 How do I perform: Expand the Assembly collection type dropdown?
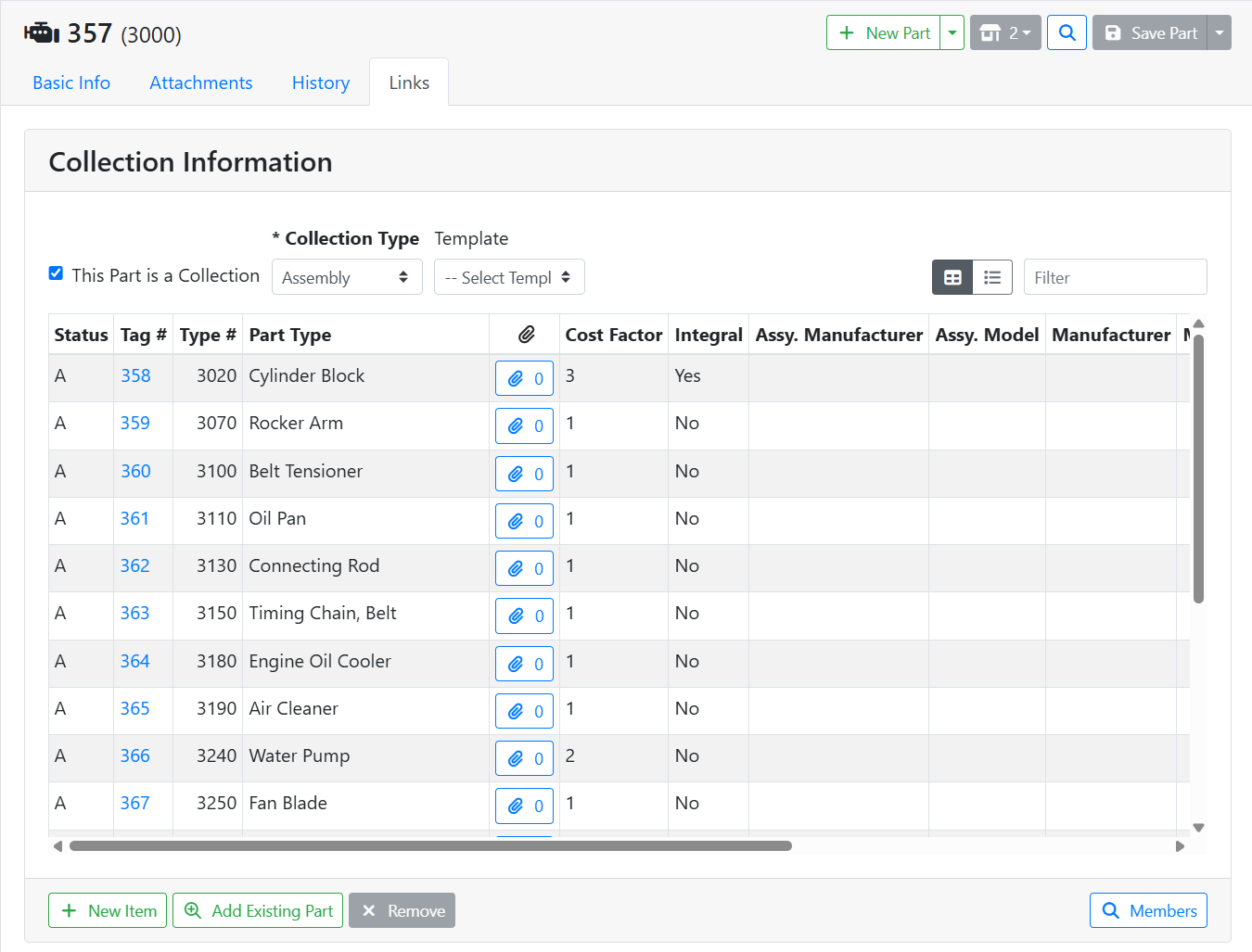(346, 277)
